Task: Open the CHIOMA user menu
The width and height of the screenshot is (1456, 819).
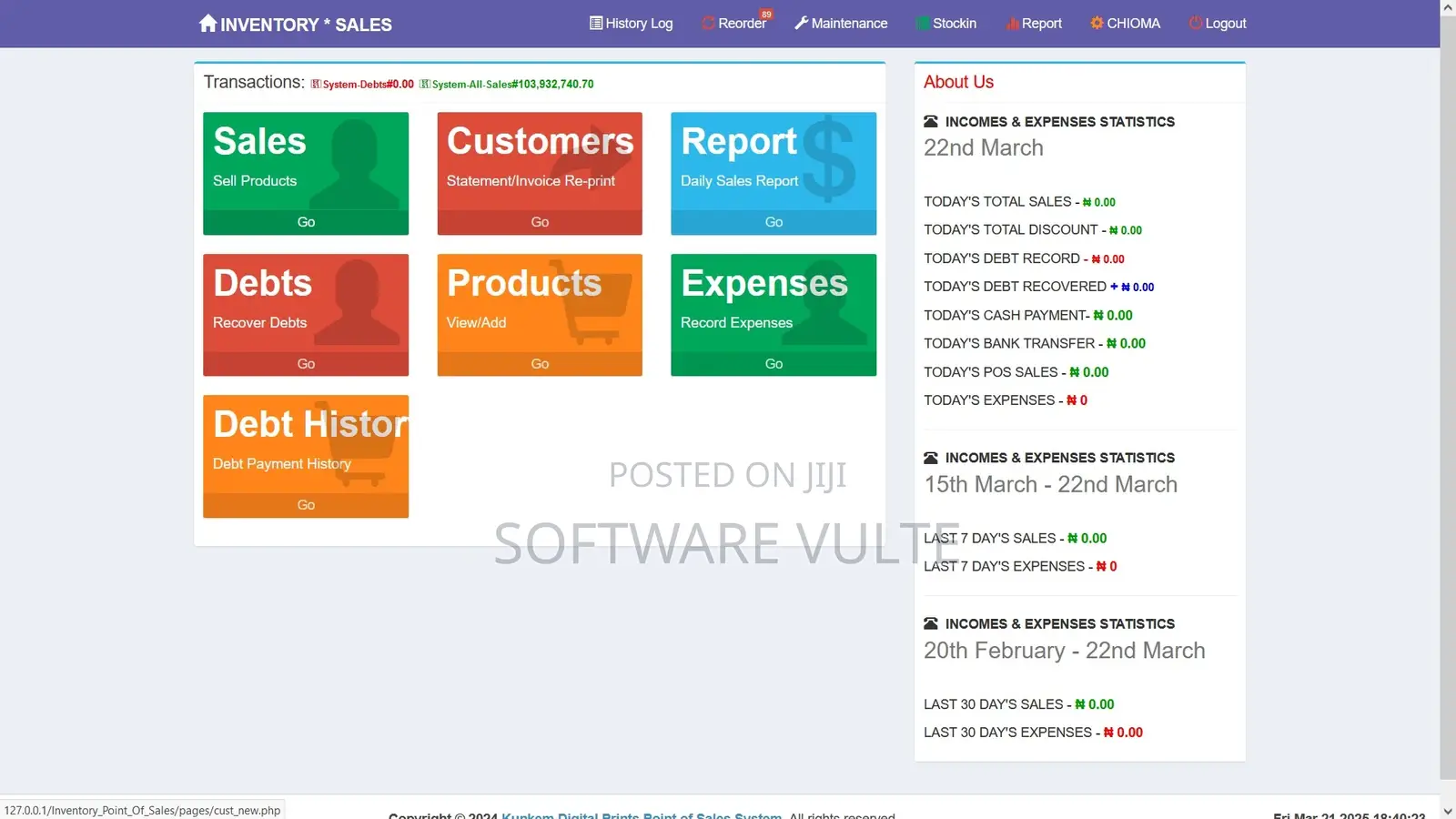Action: [x=1126, y=24]
